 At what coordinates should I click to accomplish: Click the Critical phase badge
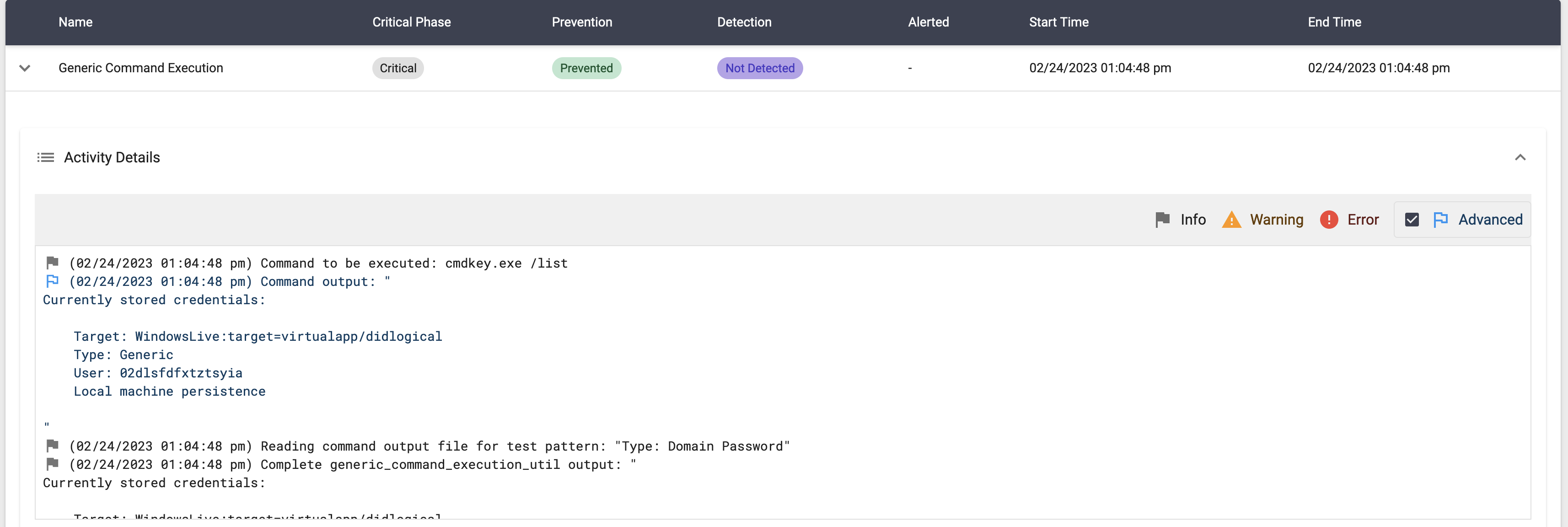point(397,68)
